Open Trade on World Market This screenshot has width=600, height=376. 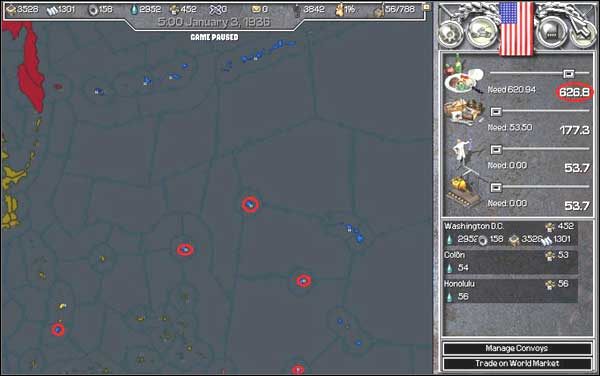(x=517, y=364)
